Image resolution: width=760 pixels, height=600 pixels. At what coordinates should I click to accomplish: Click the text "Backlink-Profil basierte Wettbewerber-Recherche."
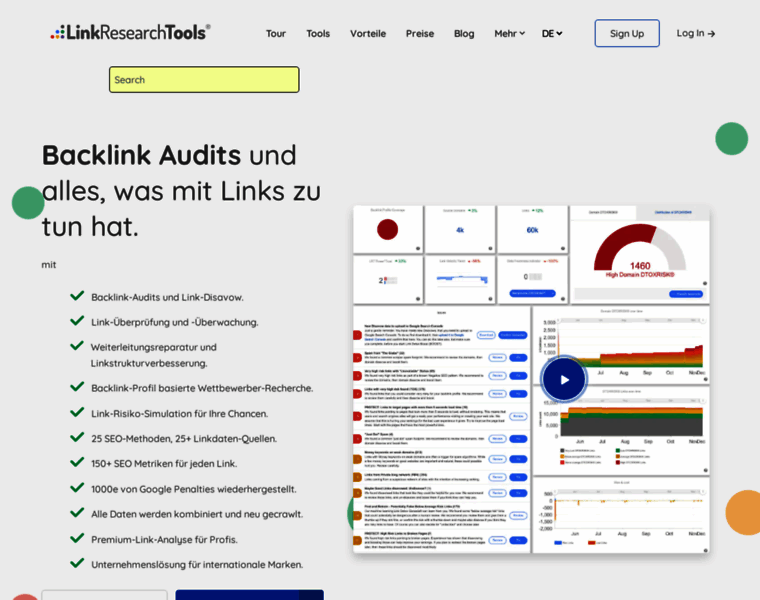[x=202, y=388]
